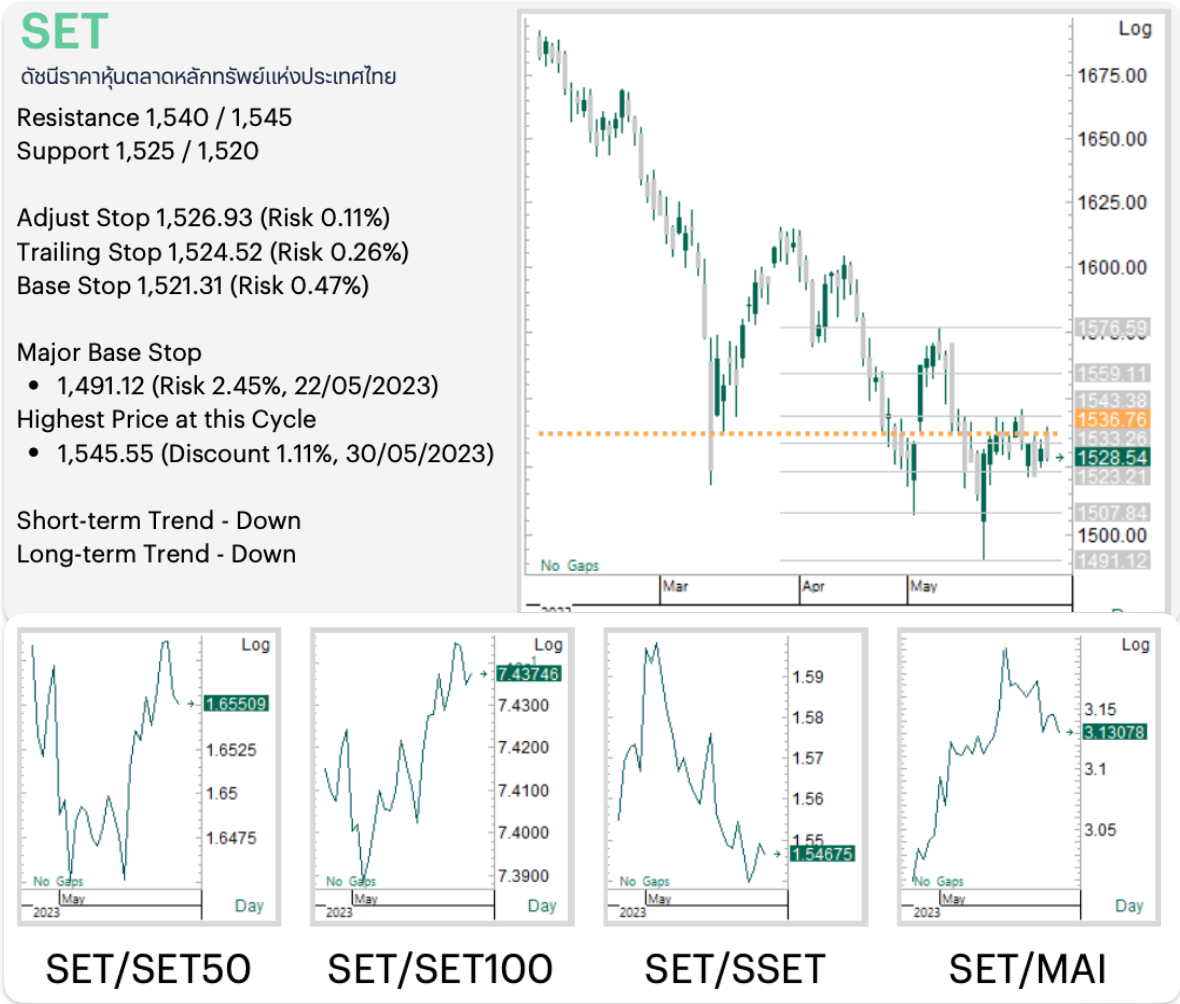The image size is (1180, 1004).
Task: Open the SET/SSET ratio chart thumbnail
Action: coord(735,777)
